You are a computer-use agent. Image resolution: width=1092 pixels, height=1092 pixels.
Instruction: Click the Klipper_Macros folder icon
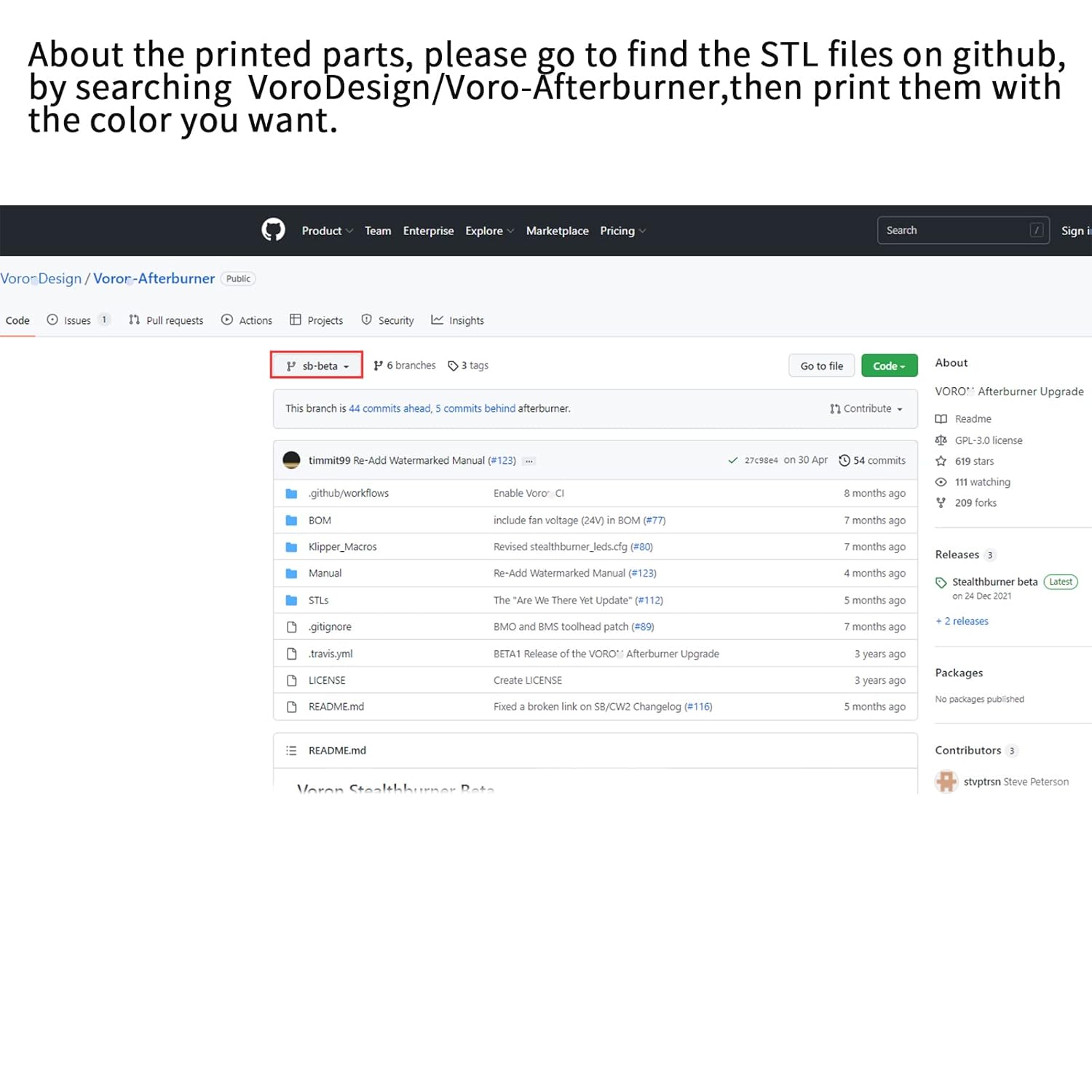pos(292,547)
